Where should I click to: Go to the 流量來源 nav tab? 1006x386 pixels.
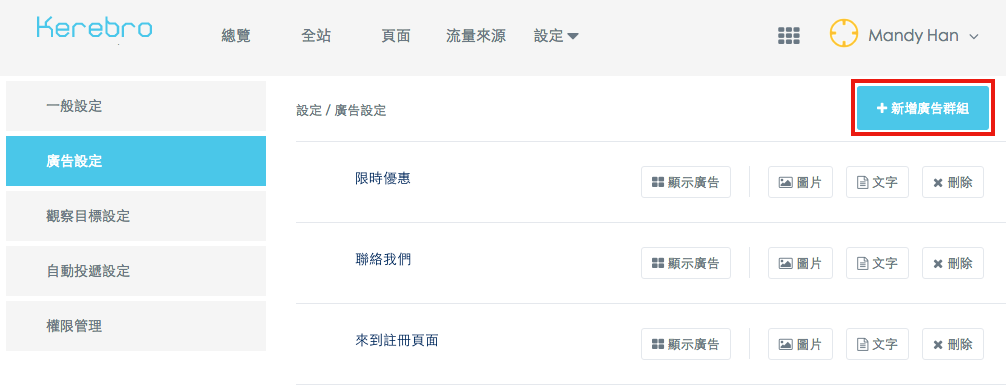coord(476,37)
